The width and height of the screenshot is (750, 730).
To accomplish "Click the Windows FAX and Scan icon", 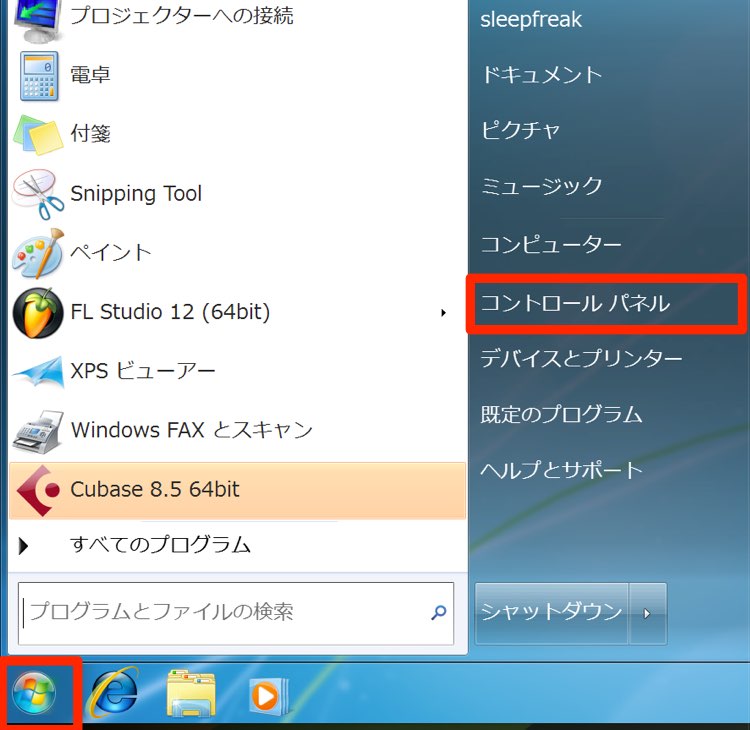I will pyautogui.click(x=38, y=431).
